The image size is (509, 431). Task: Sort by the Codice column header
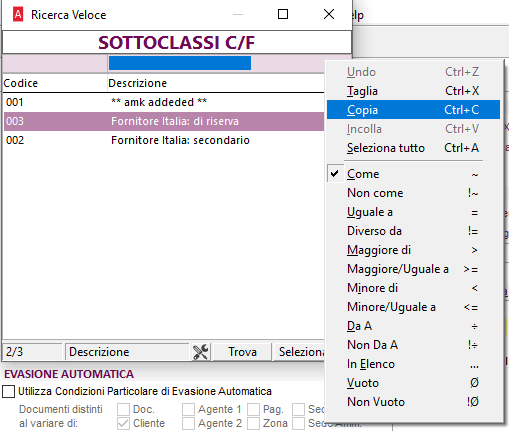coord(55,83)
